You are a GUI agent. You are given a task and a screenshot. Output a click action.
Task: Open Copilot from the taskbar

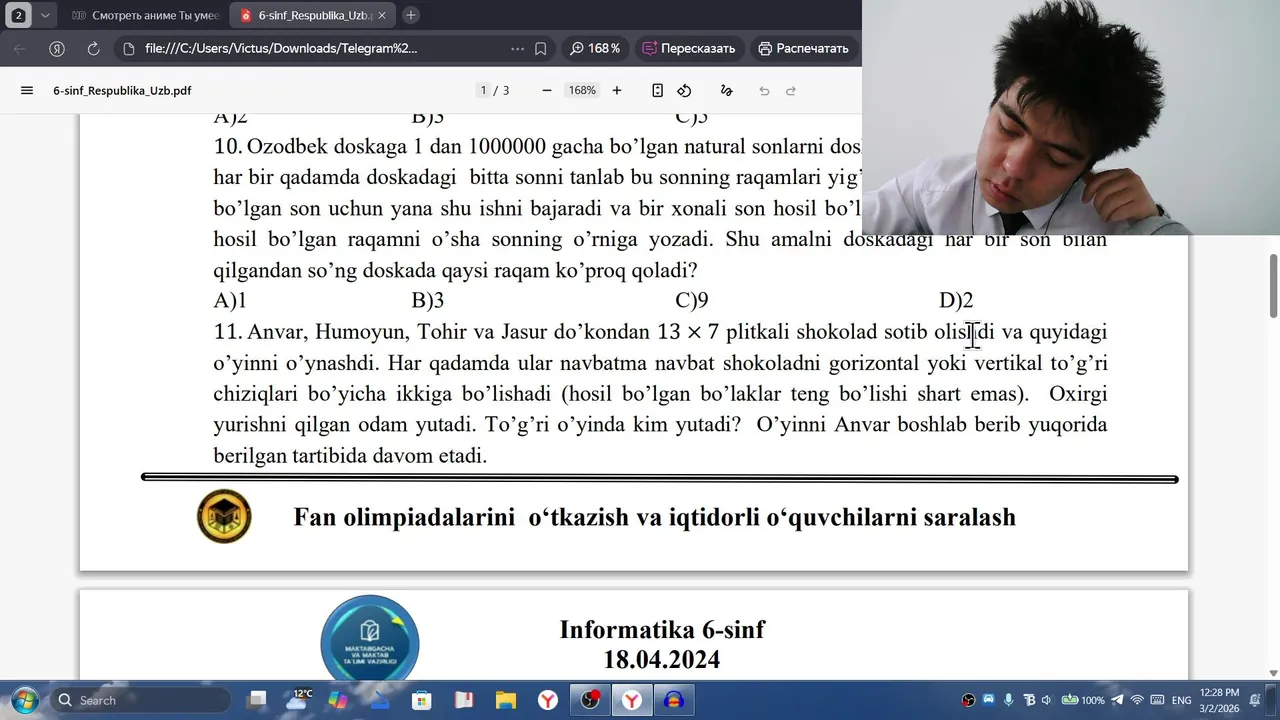[x=338, y=700]
